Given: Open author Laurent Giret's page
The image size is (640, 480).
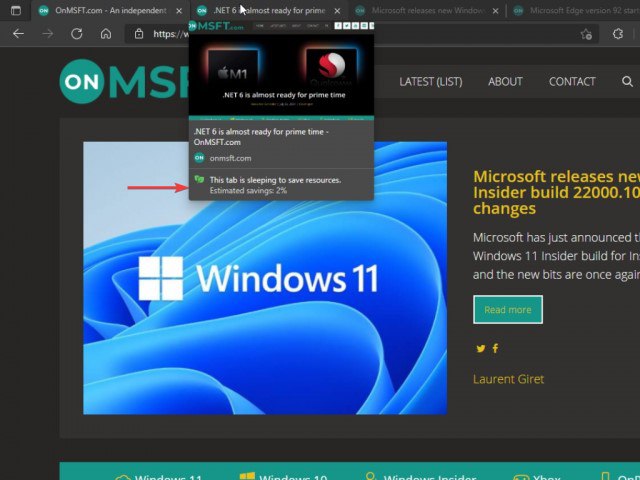Looking at the screenshot, I should pos(508,379).
